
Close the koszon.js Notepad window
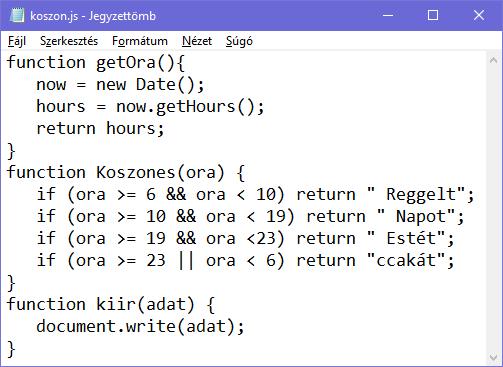479,15
